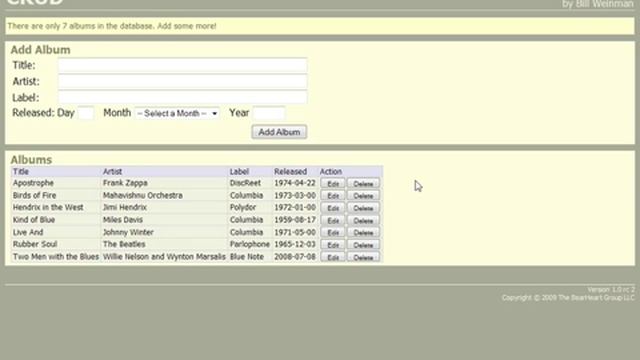Viewport: 640px width, 360px height.
Task: Click the Title input field
Action: click(x=182, y=65)
